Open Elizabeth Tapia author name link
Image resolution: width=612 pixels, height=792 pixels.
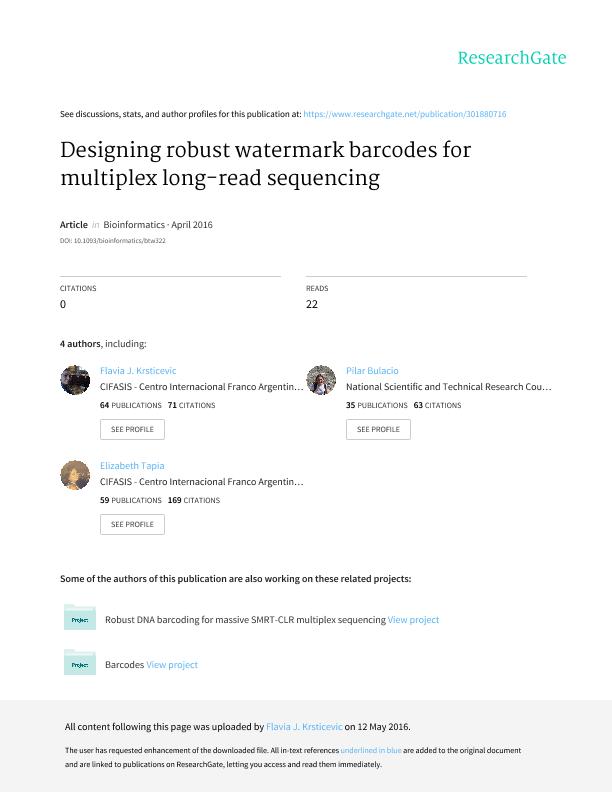pyautogui.click(x=132, y=466)
